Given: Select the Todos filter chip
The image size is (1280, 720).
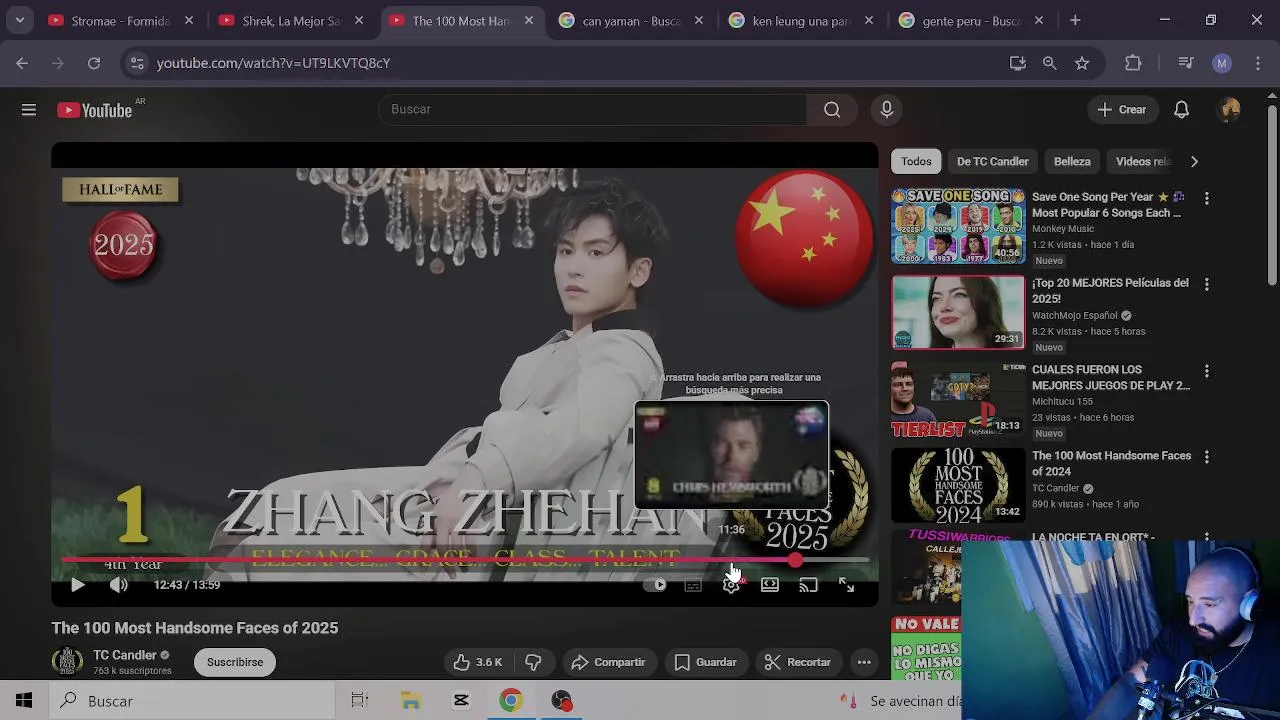Looking at the screenshot, I should (916, 161).
